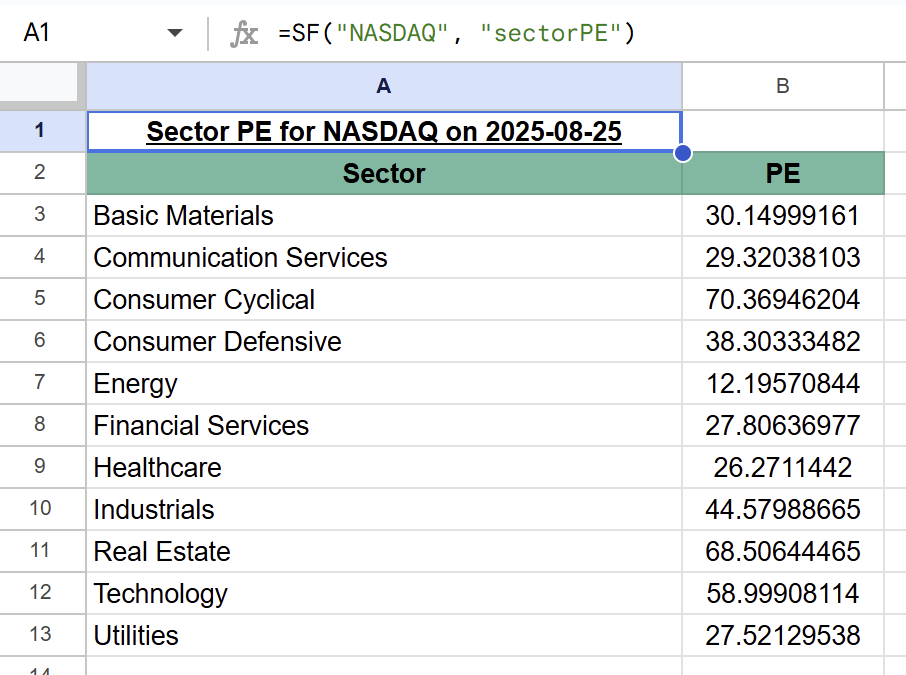Select the PE header cell

[782, 173]
